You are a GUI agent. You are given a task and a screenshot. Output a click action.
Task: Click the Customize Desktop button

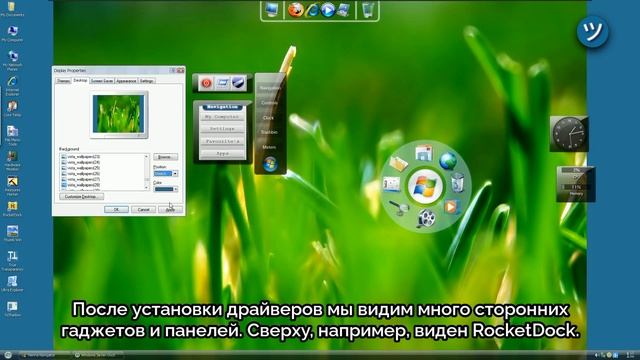[81, 196]
